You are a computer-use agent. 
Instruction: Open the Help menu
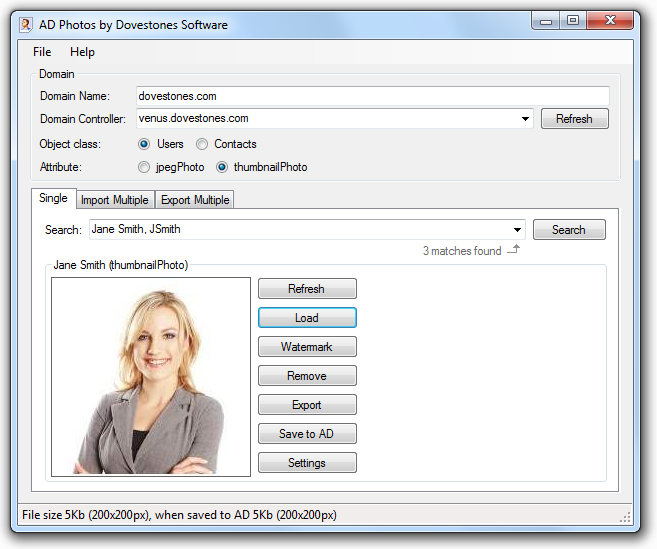pos(82,52)
